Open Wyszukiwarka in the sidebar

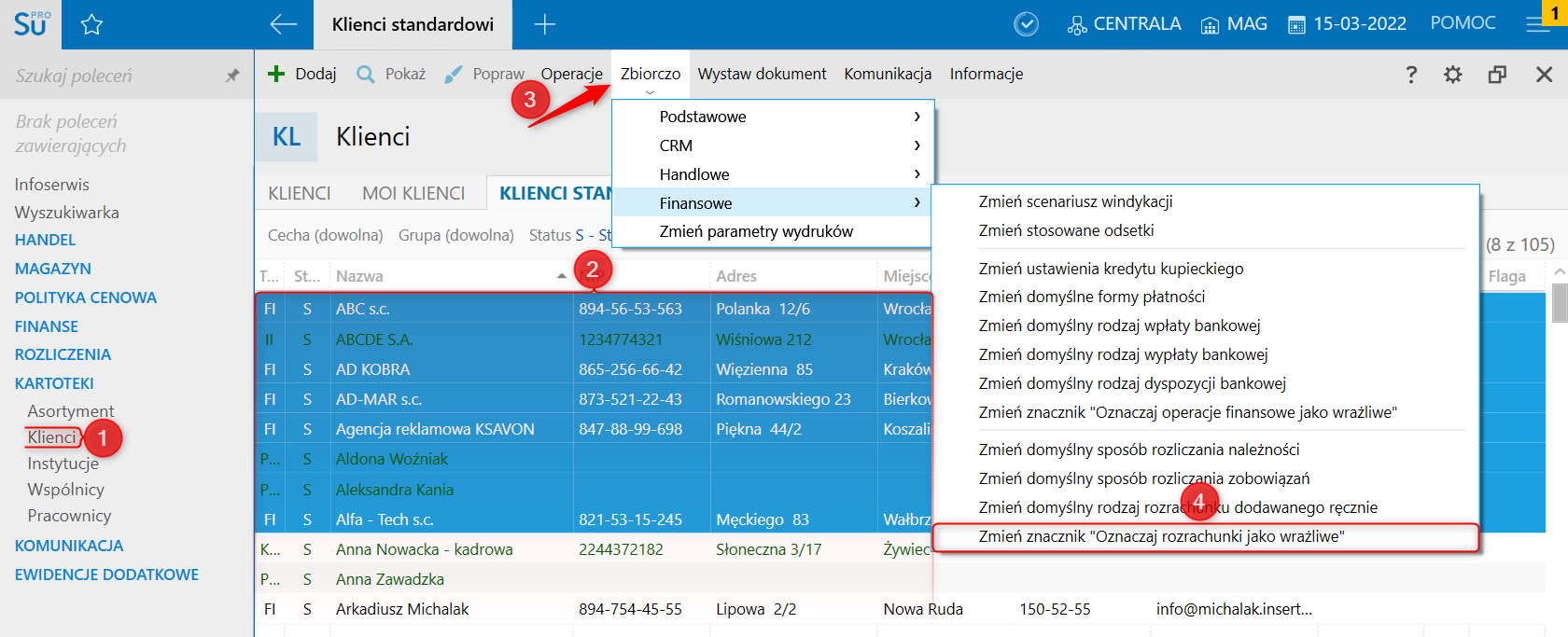pyautogui.click(x=66, y=213)
